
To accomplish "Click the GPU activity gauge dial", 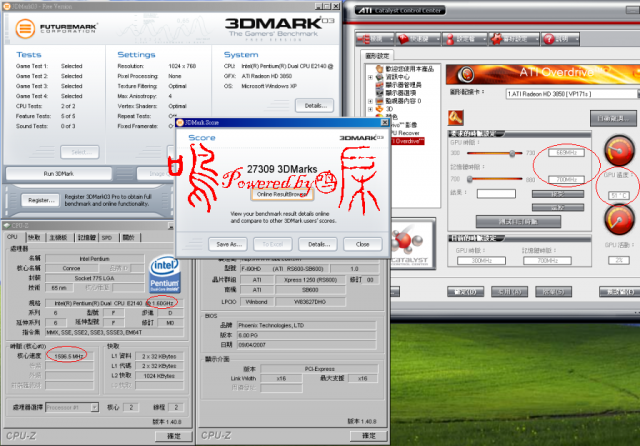I will (619, 220).
